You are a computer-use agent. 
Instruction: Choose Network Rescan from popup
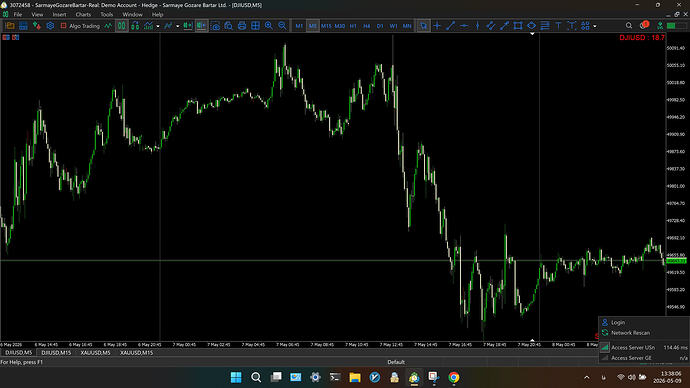point(644,333)
